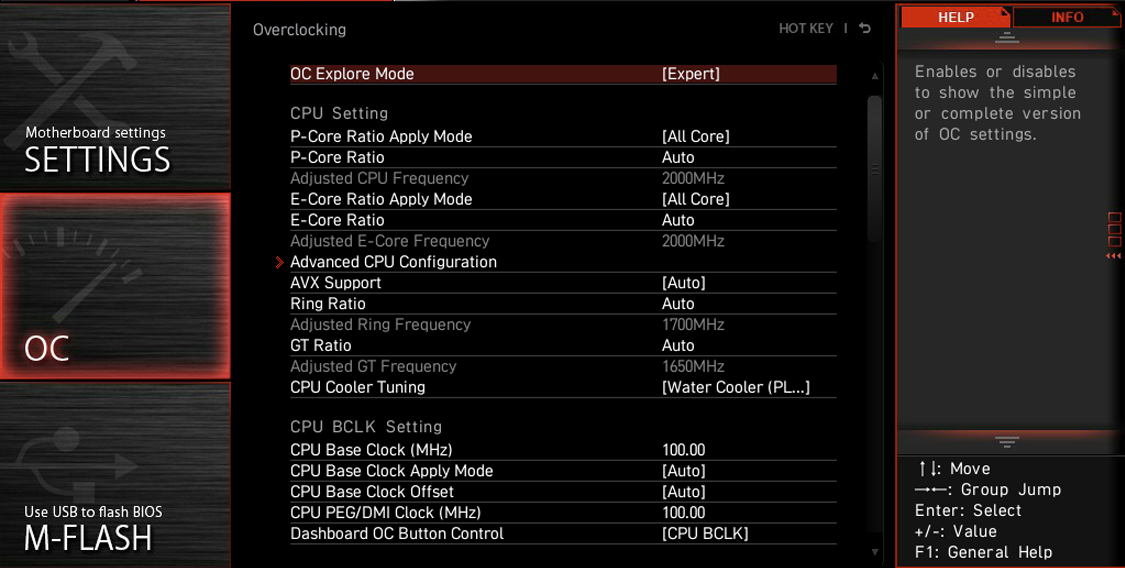This screenshot has width=1125, height=568.
Task: Click the collapse handle below the HELP tab
Action: coord(1007,39)
